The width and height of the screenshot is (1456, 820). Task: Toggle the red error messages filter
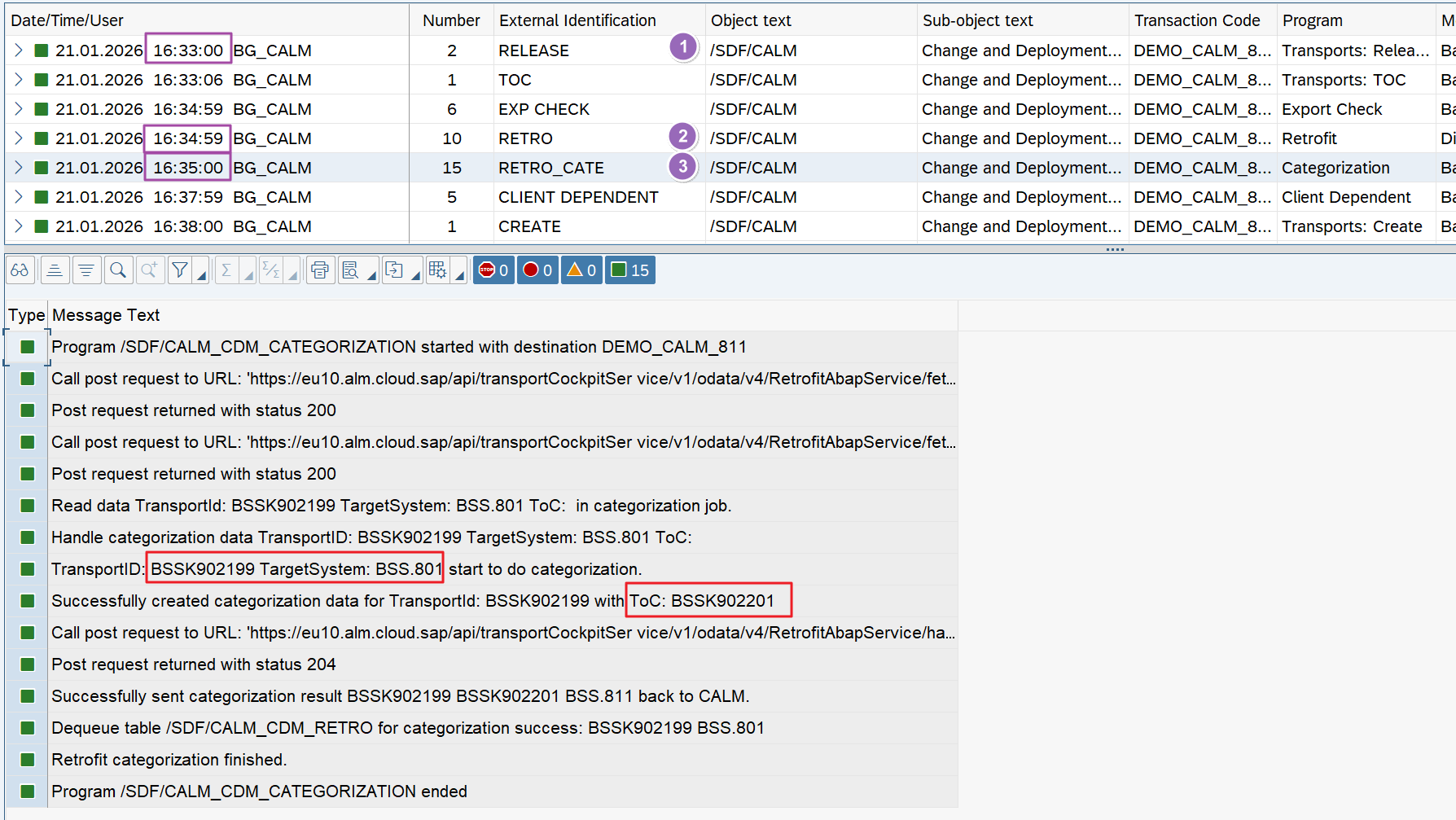pyautogui.click(x=537, y=270)
